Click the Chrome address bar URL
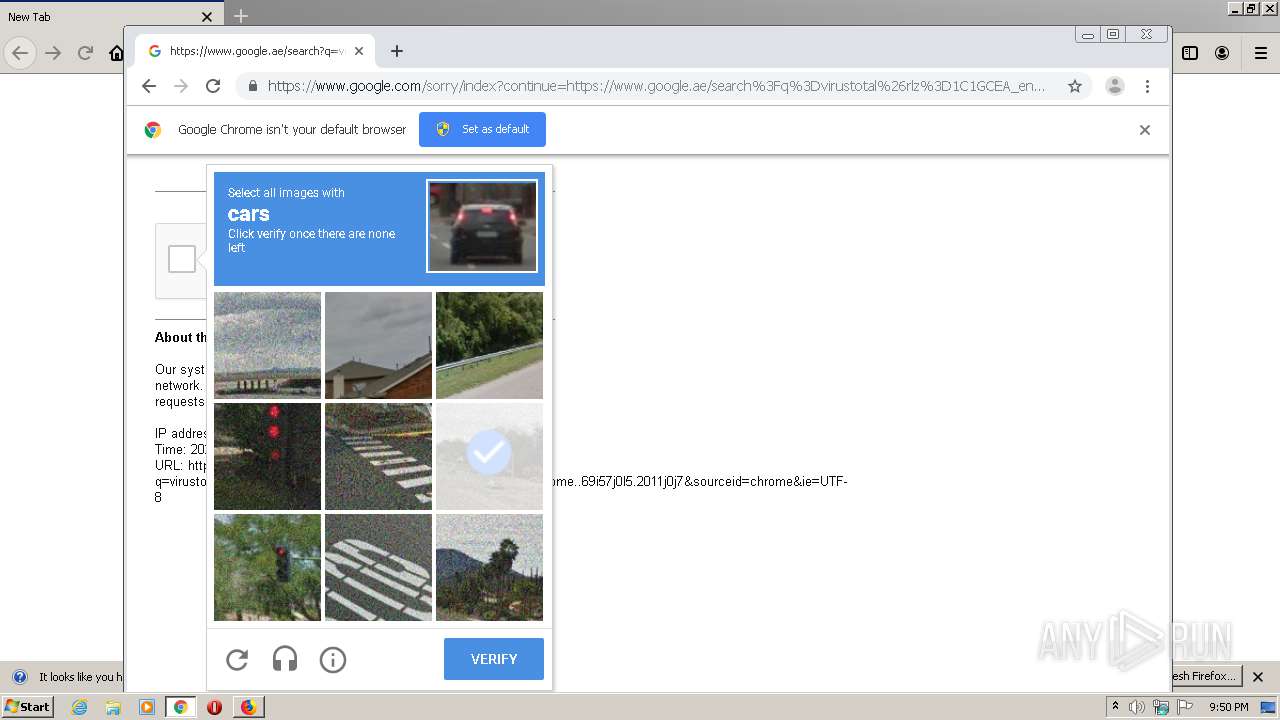This screenshot has height=720, width=1280. [656, 86]
